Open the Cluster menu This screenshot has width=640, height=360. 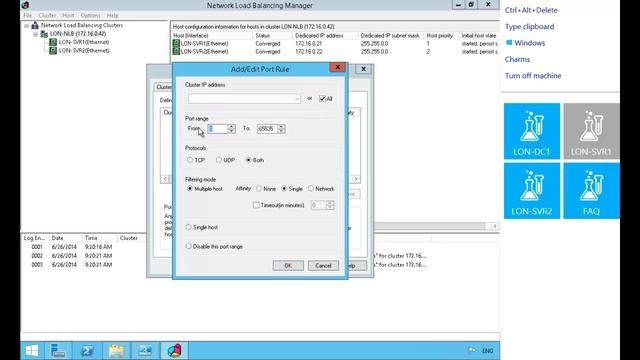[x=47, y=16]
